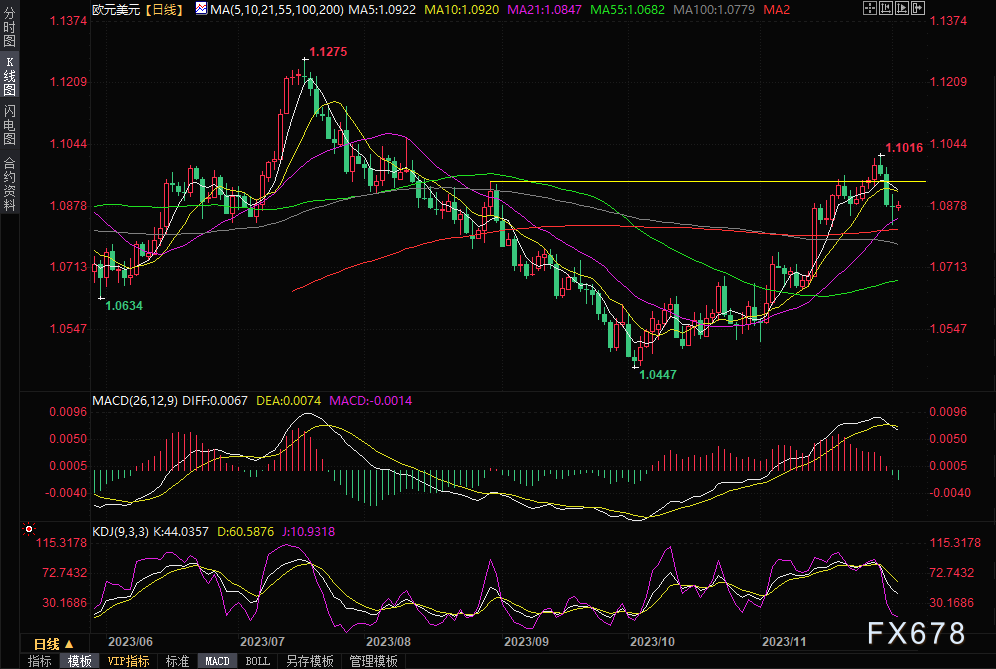The width and height of the screenshot is (996, 669).
Task: Click the MACD(26,12,9) indicator label
Action: [x=134, y=400]
